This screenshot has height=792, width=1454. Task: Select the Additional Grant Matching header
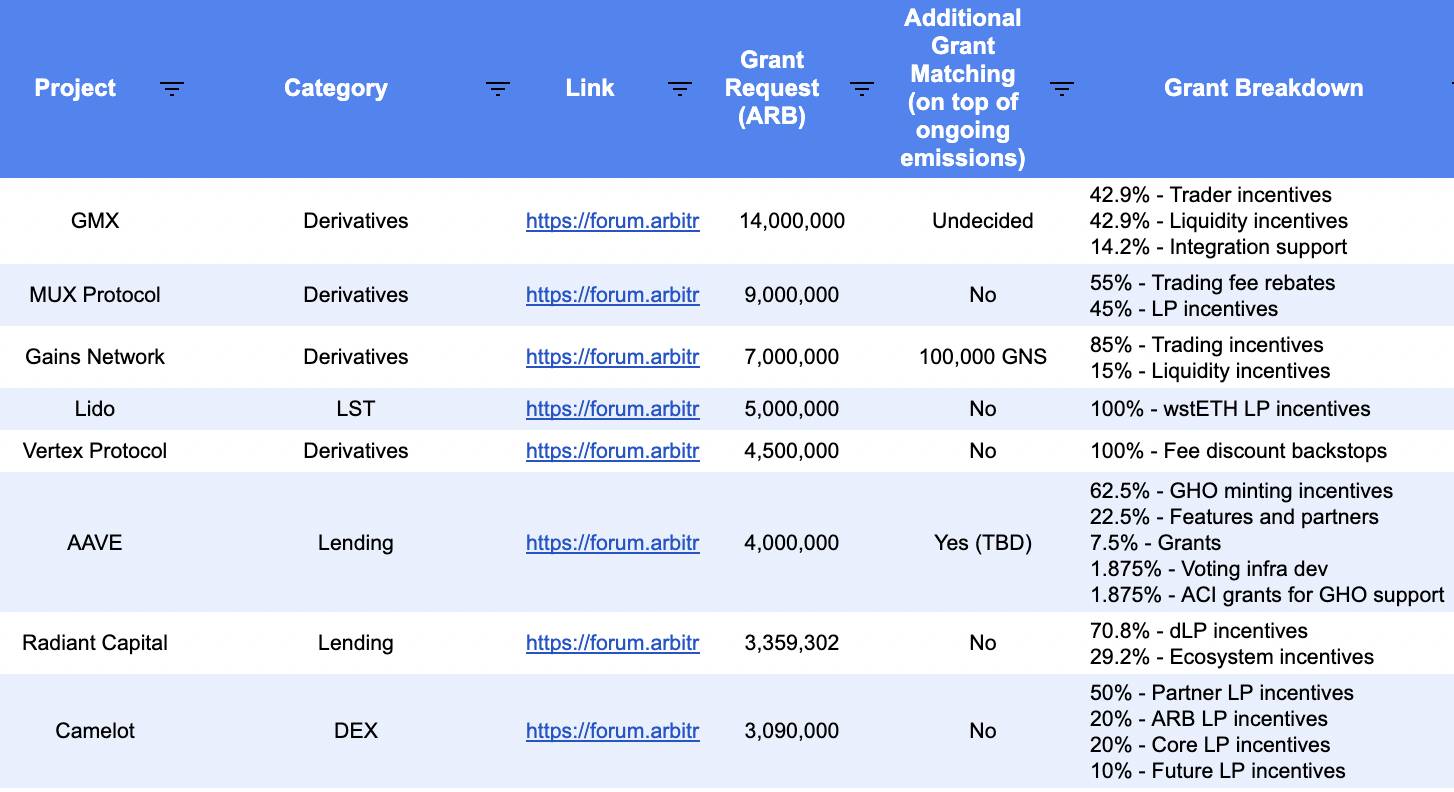pos(983,89)
